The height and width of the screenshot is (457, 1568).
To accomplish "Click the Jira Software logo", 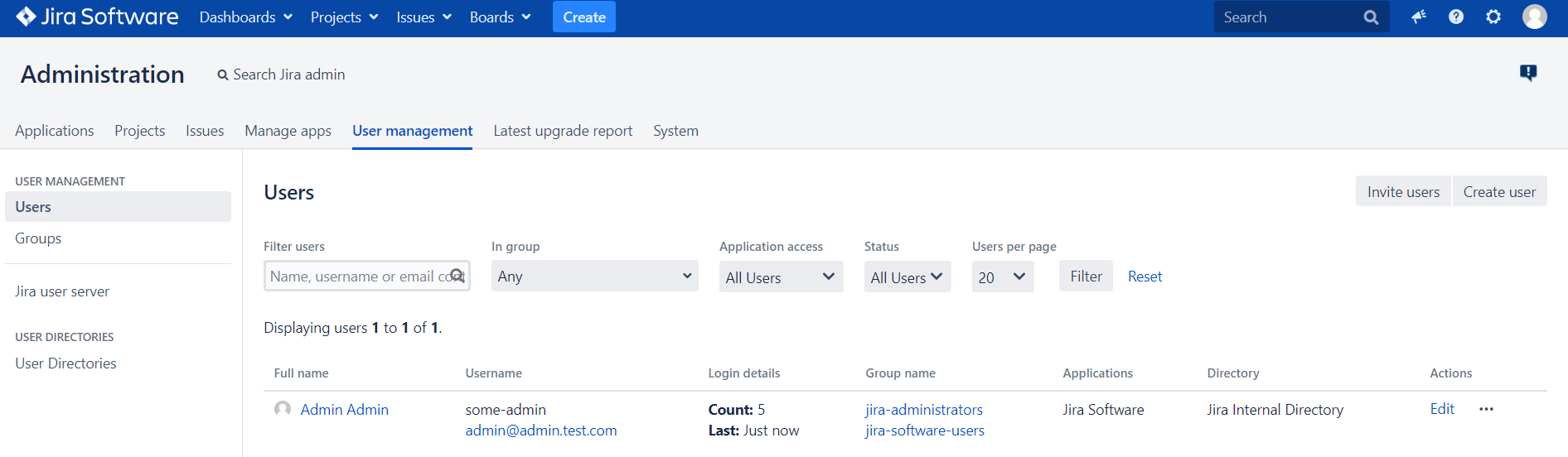I will 97,17.
